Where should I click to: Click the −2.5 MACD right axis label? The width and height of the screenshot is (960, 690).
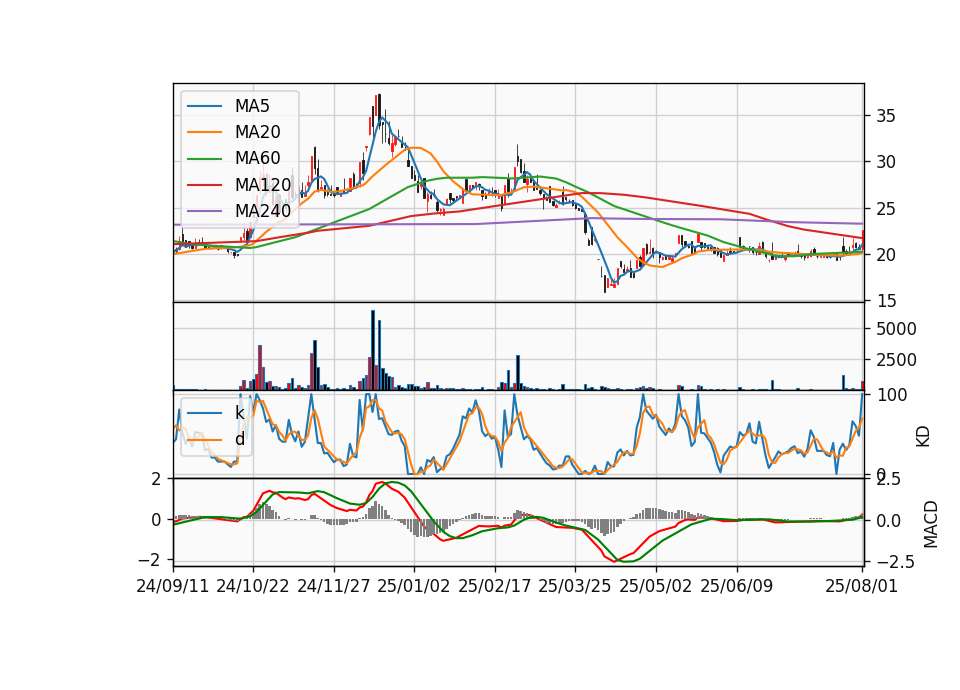(x=895, y=561)
